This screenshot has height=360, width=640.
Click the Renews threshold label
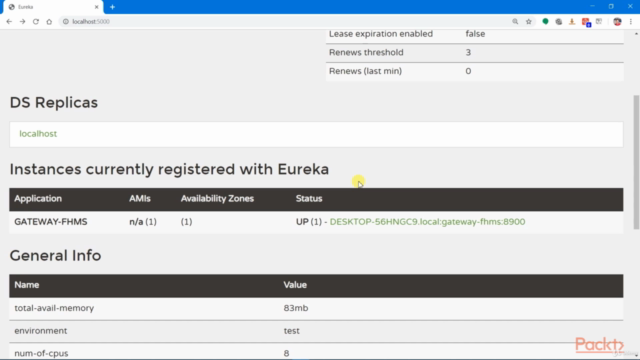(366, 53)
